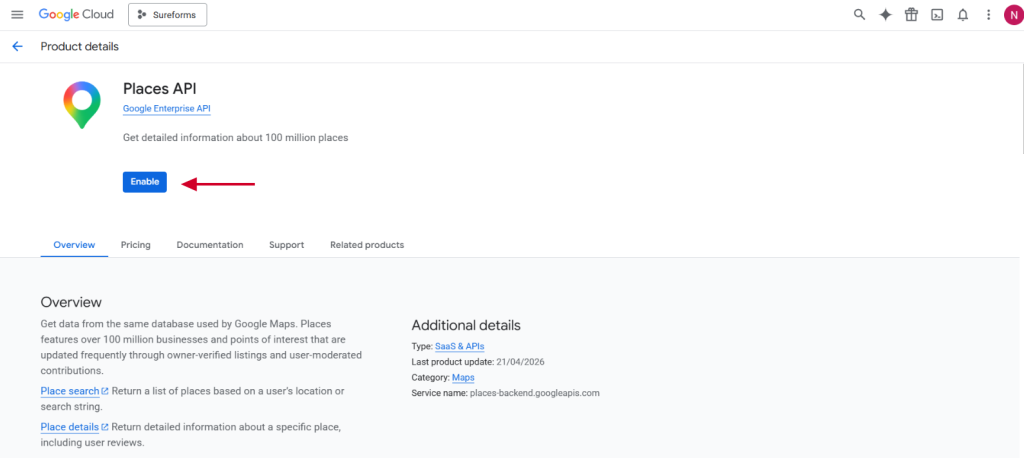Viewport: 1024px width, 458px height.
Task: Open the Gemini sparkle assistant icon
Action: tap(885, 14)
